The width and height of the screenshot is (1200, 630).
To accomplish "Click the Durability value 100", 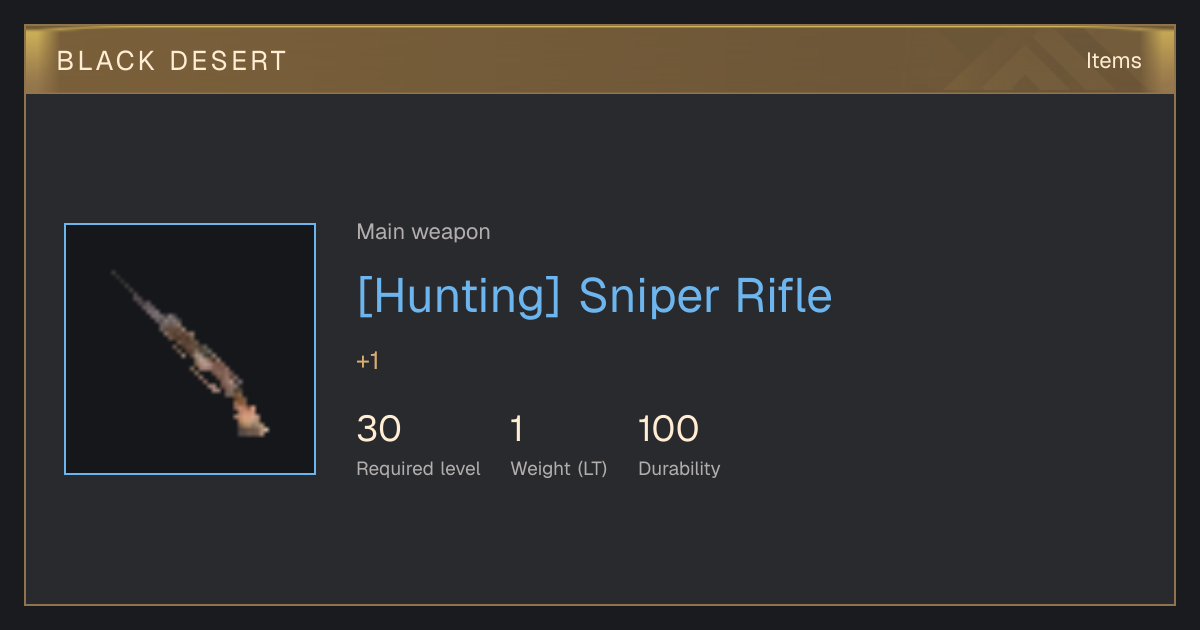I will point(668,429).
